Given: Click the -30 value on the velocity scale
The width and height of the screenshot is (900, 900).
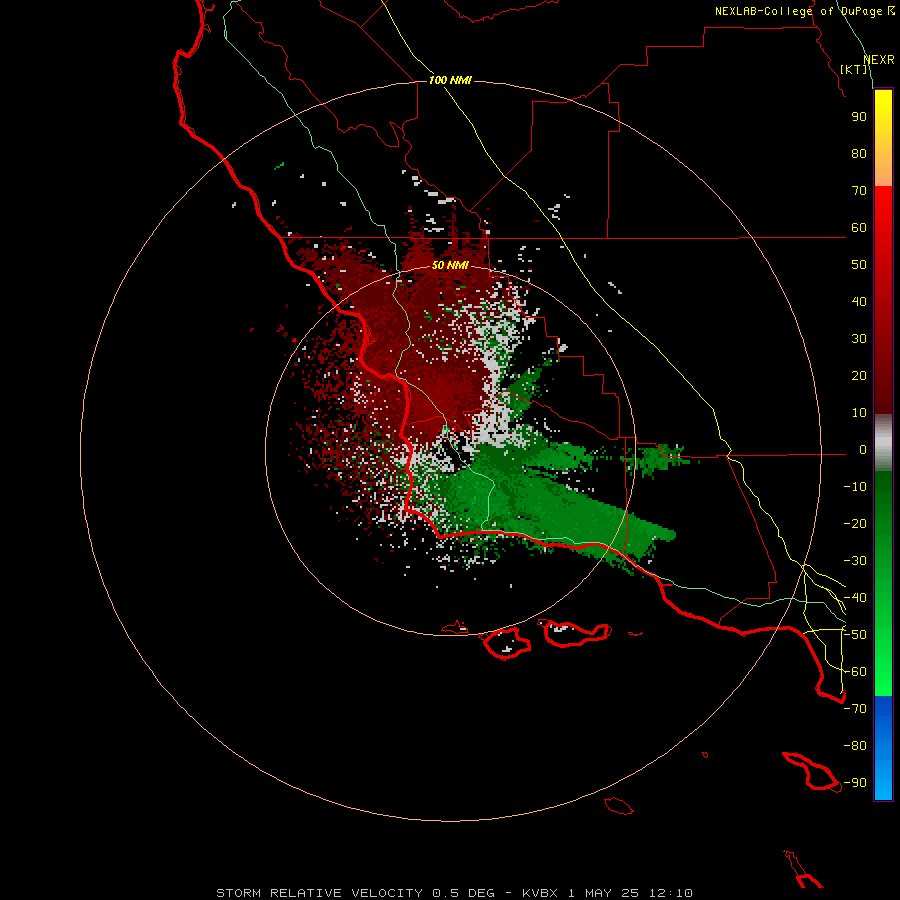Looking at the screenshot, I should click(855, 561).
